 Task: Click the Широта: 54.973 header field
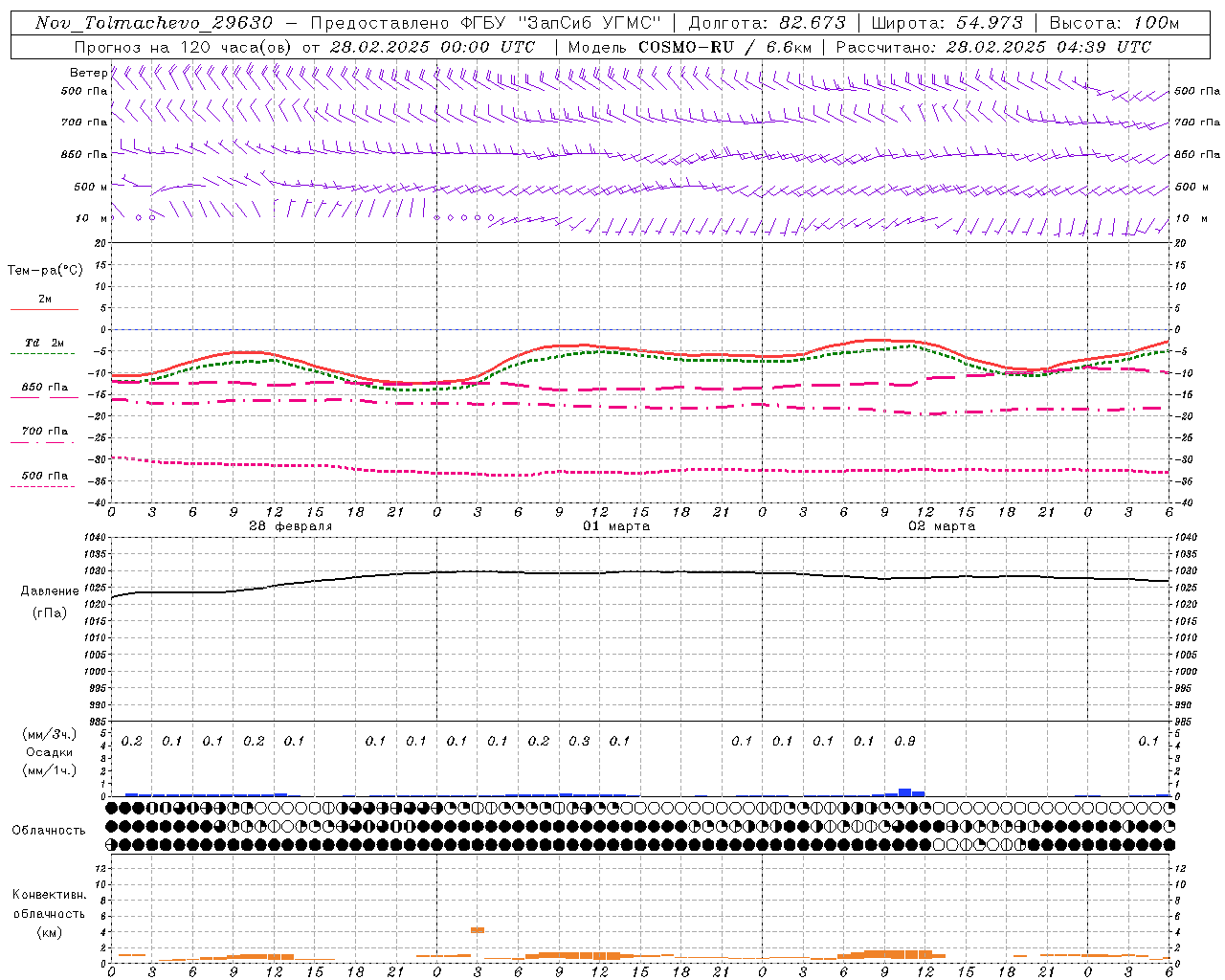coord(947,23)
